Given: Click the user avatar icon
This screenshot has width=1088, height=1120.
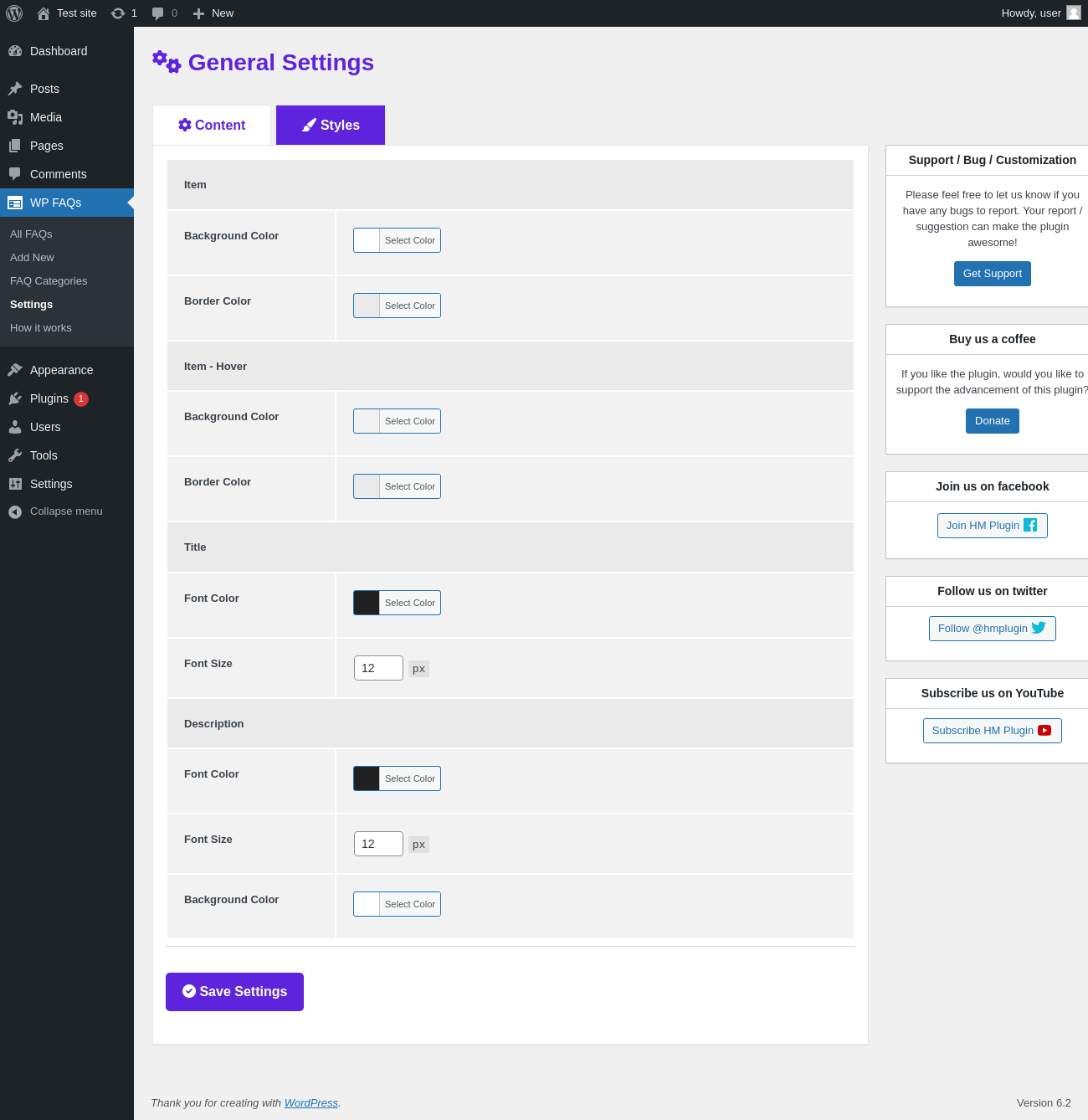Looking at the screenshot, I should pos(1074,13).
